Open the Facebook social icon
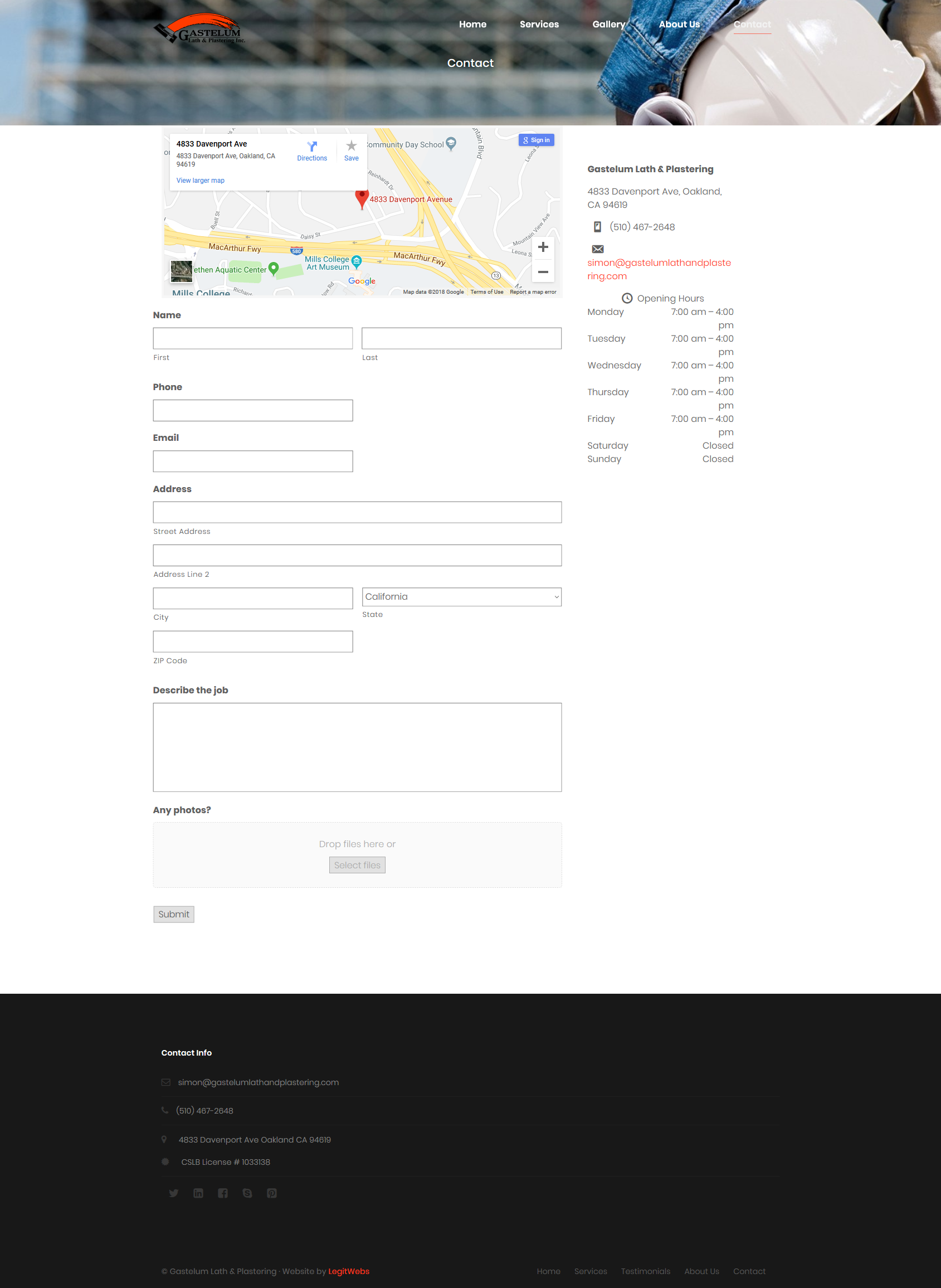The width and height of the screenshot is (941, 1288). click(223, 1193)
